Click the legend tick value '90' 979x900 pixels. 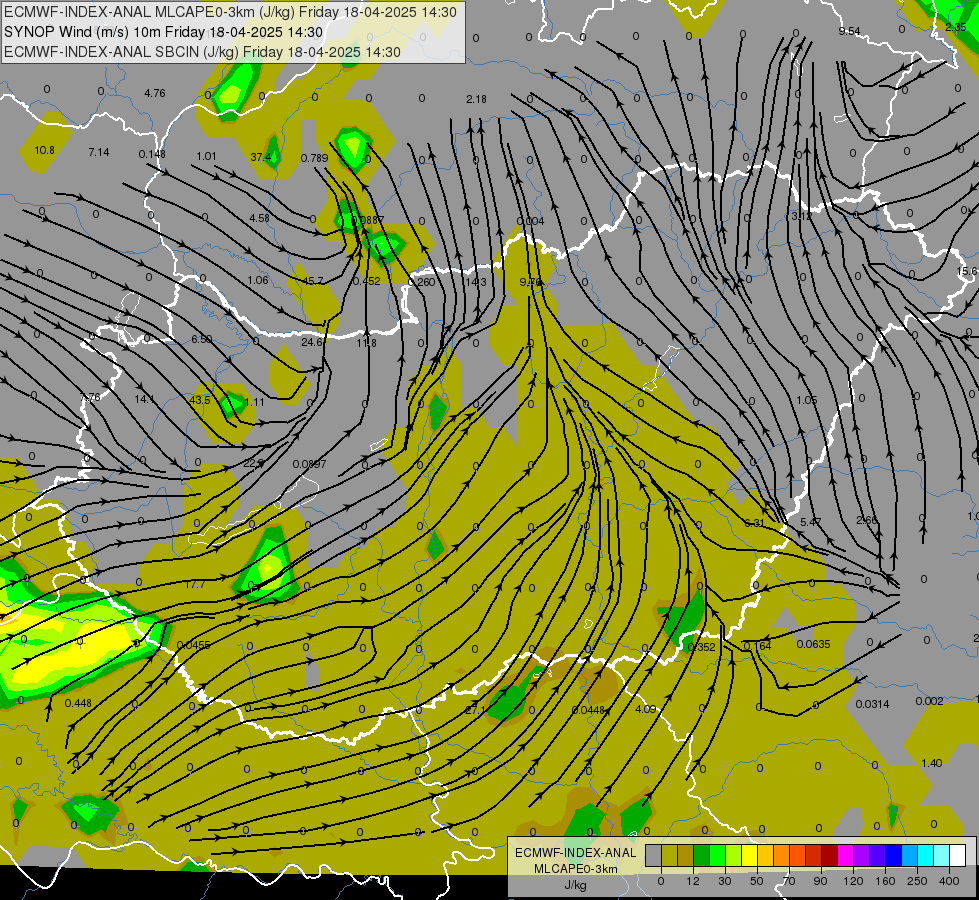point(820,881)
